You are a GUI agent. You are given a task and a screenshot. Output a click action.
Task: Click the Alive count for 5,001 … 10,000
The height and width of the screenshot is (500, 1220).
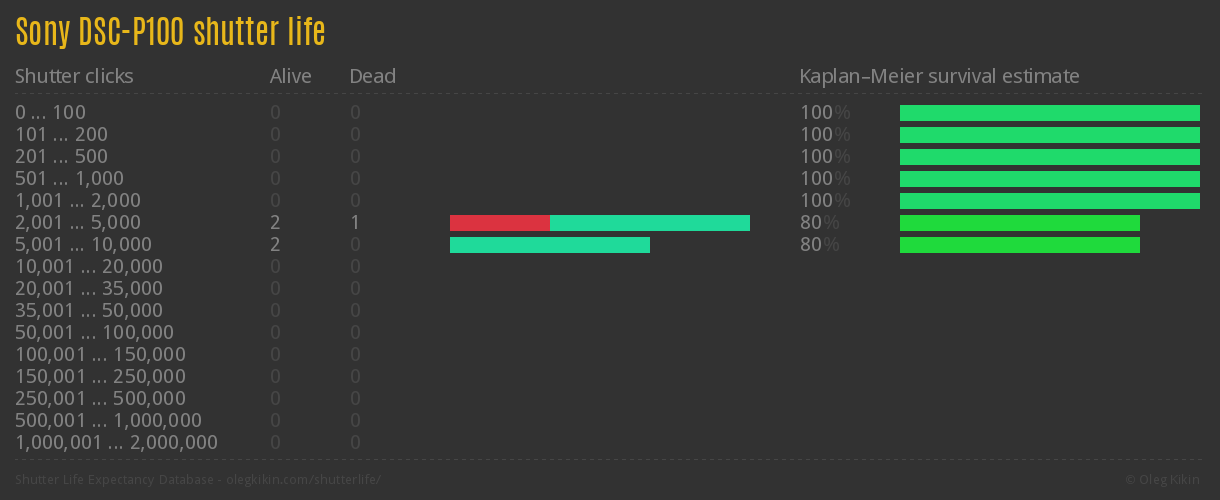[275, 245]
